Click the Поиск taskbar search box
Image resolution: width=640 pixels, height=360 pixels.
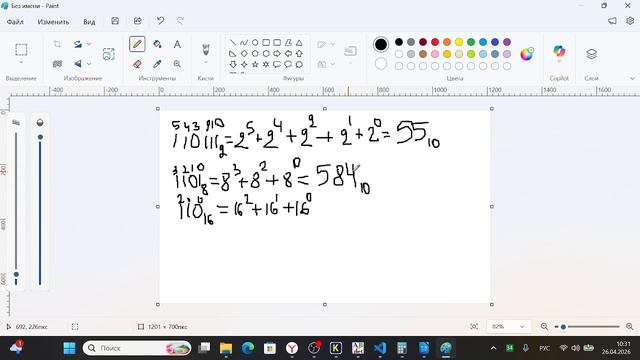tap(137, 348)
